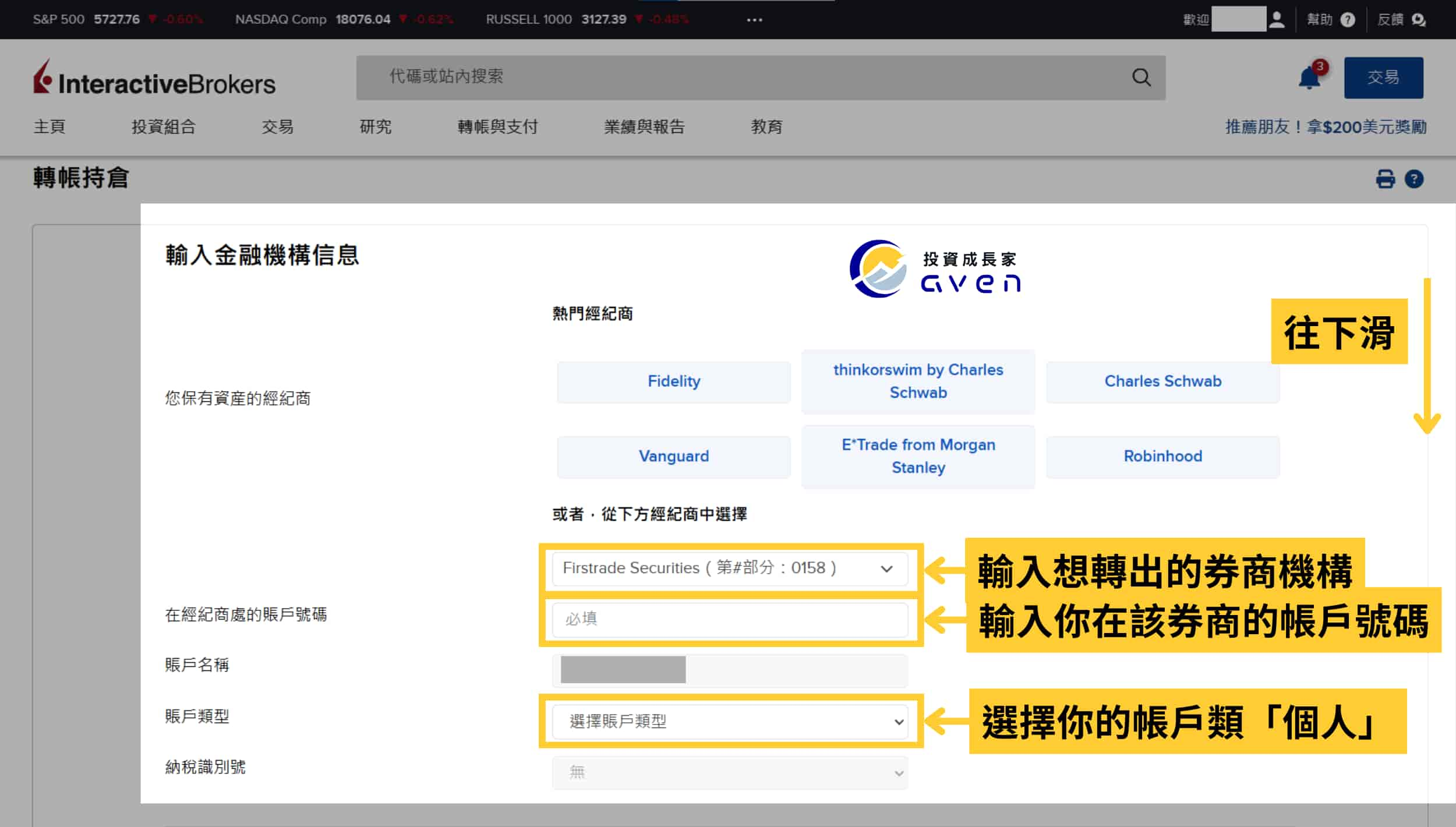Click the 反饋 label in header

pos(1391,20)
